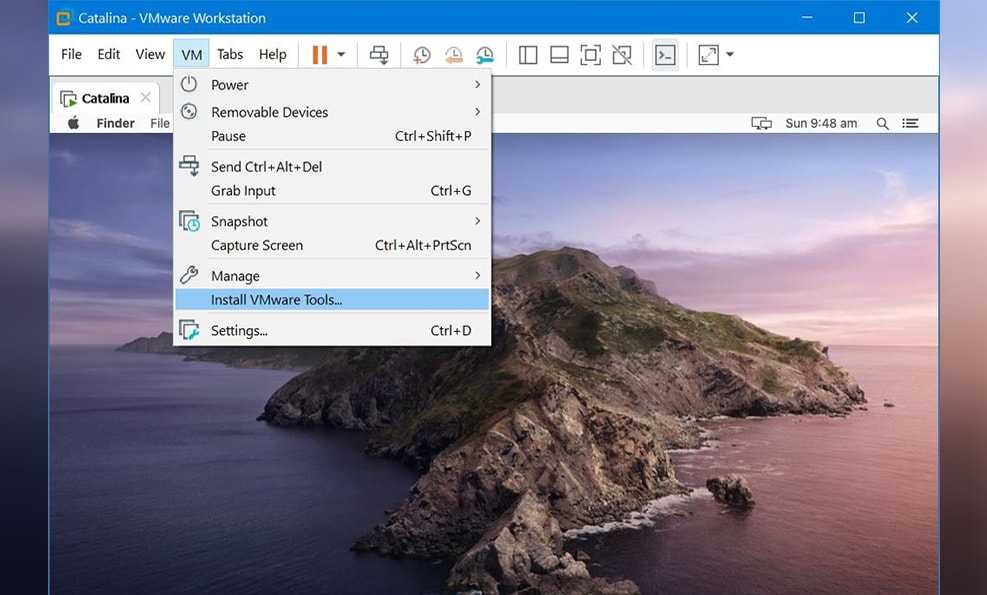
Task: Click the Apple logo in guest menu bar
Action: [73, 123]
